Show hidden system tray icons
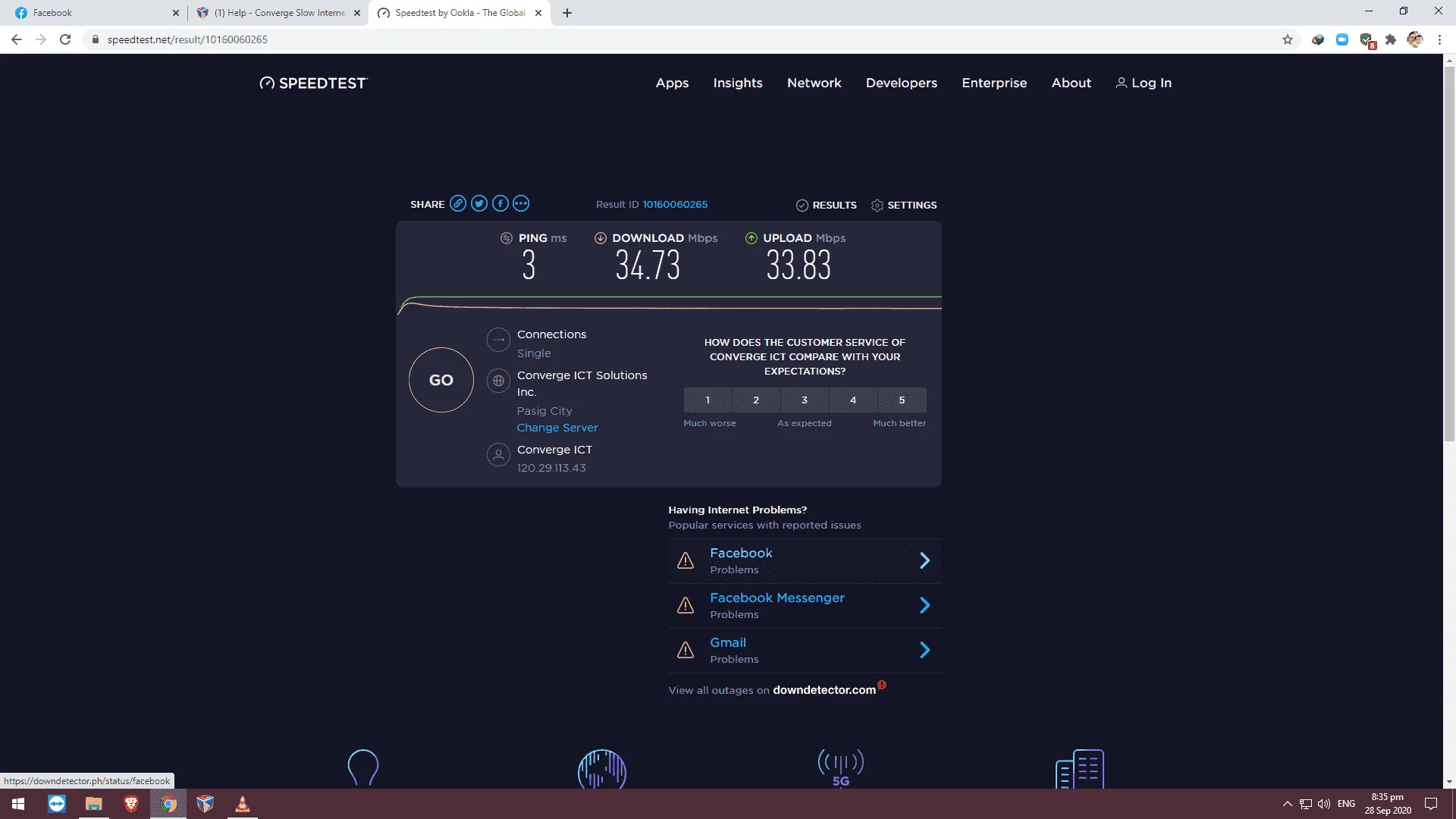 [x=1287, y=804]
